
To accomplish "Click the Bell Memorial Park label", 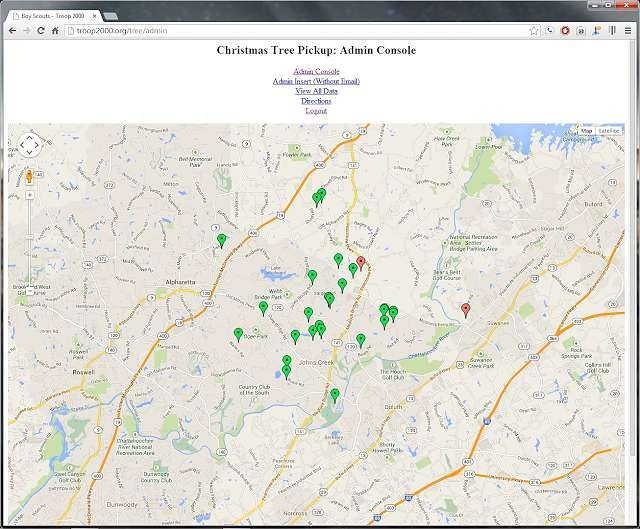I will point(195,162).
